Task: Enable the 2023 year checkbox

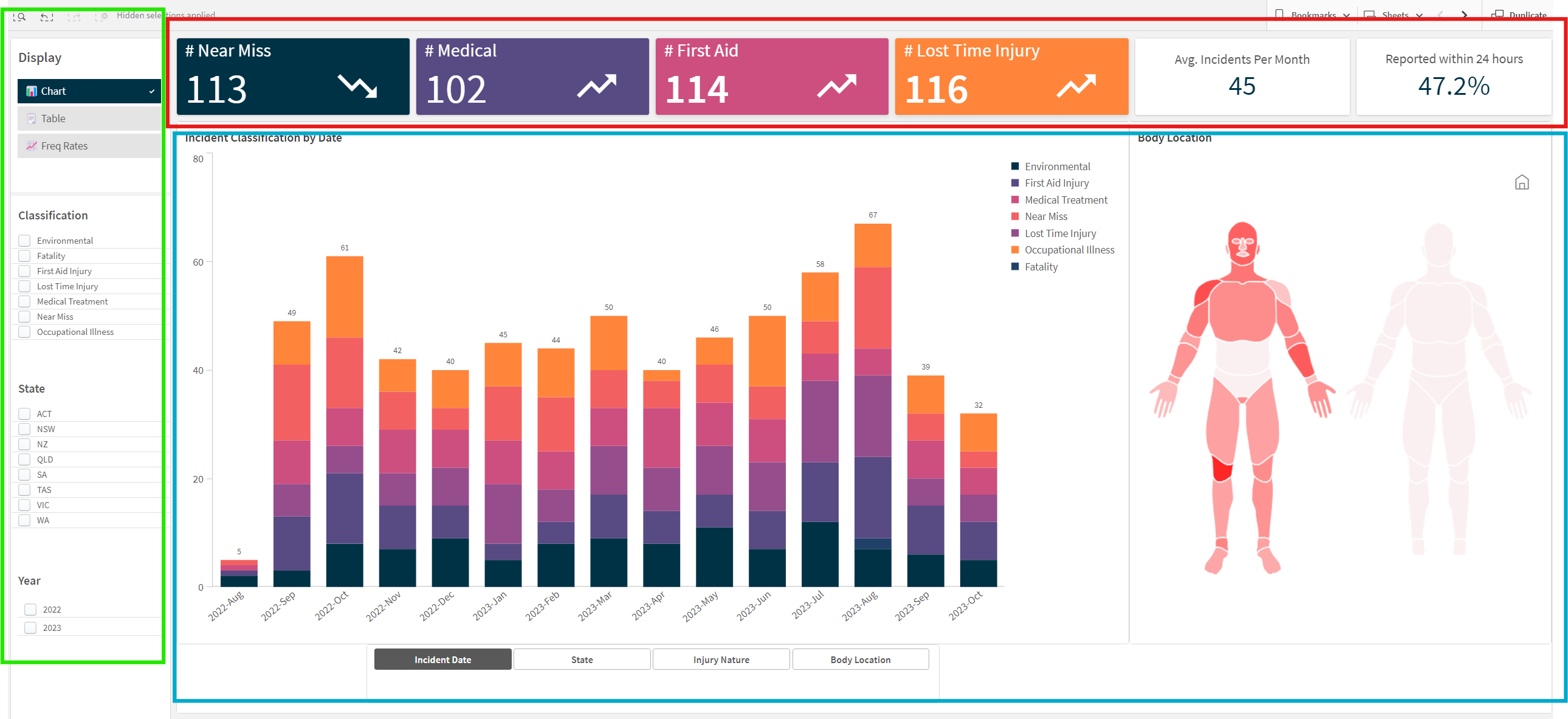Action: [x=30, y=628]
